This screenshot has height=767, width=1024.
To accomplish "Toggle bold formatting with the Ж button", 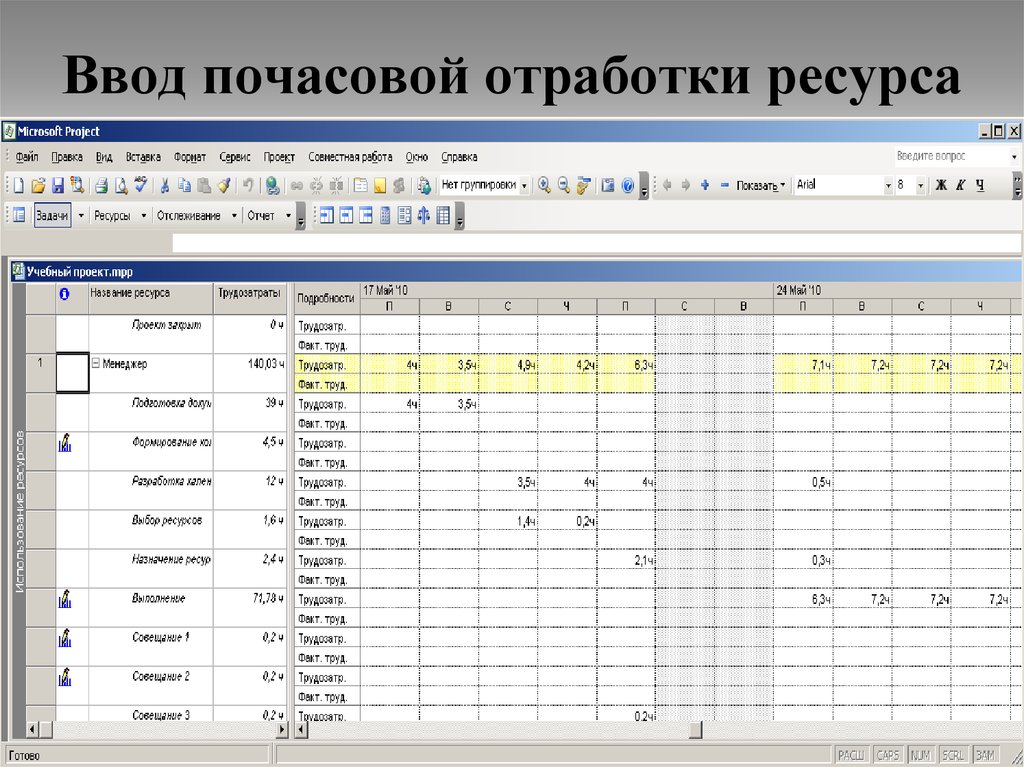I will click(941, 186).
